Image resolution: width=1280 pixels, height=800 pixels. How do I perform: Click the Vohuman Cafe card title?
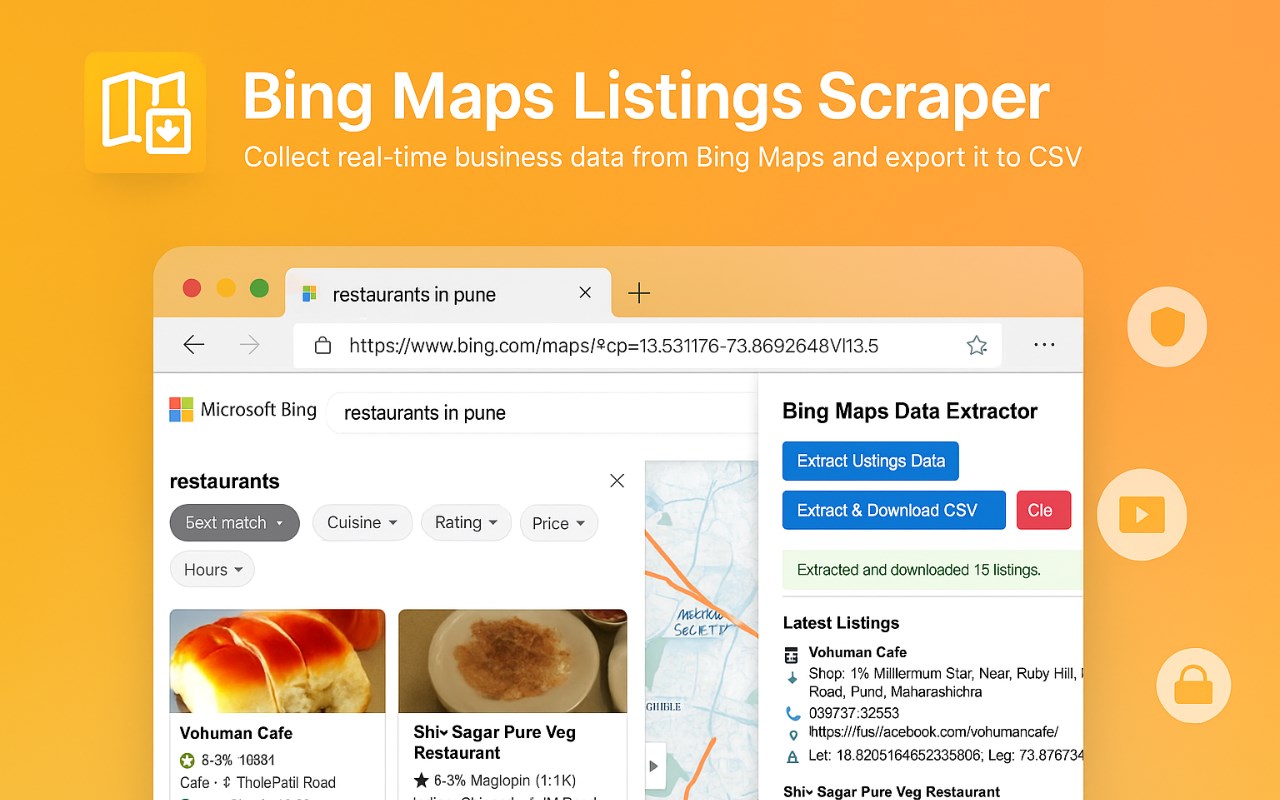(x=236, y=733)
